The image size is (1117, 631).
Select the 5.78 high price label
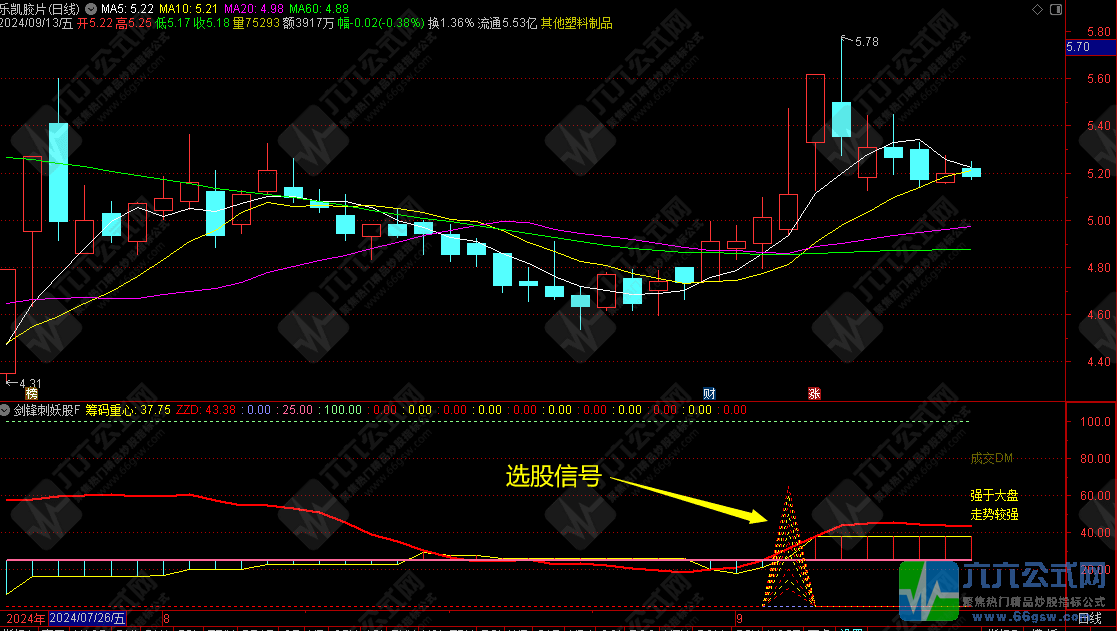[866, 42]
